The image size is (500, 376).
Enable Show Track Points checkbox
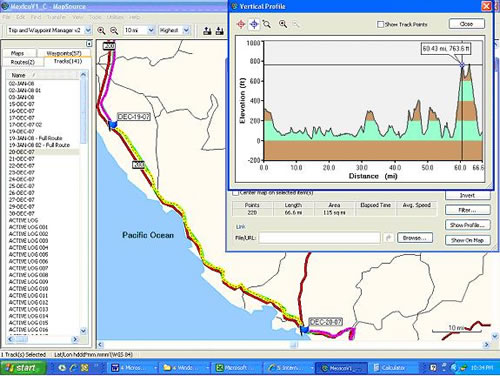(x=380, y=24)
